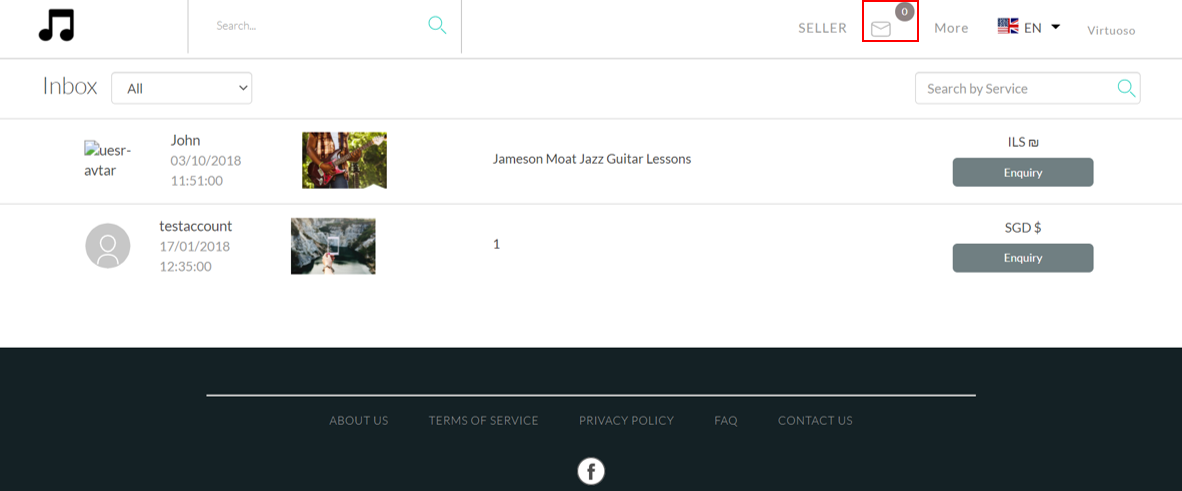Open the Inbox filter dropdown set to All
This screenshot has height=491, width=1182.
coord(182,88)
